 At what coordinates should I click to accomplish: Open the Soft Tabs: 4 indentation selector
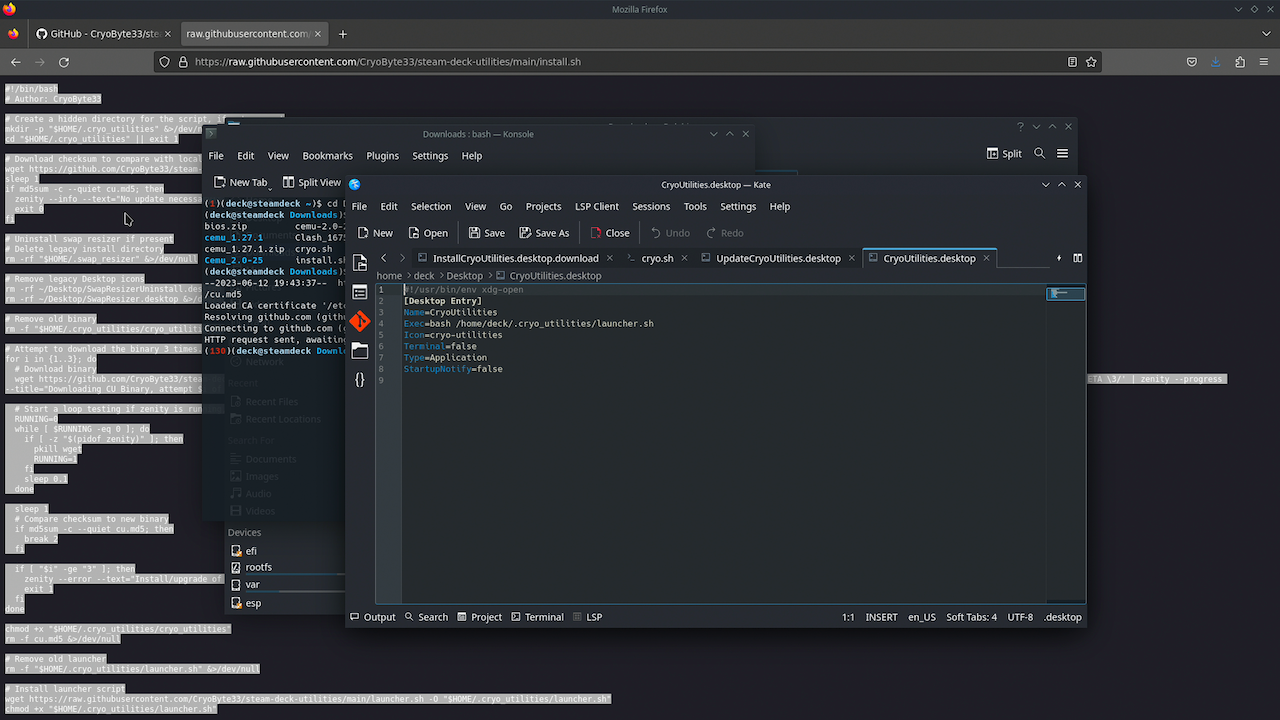(x=971, y=617)
